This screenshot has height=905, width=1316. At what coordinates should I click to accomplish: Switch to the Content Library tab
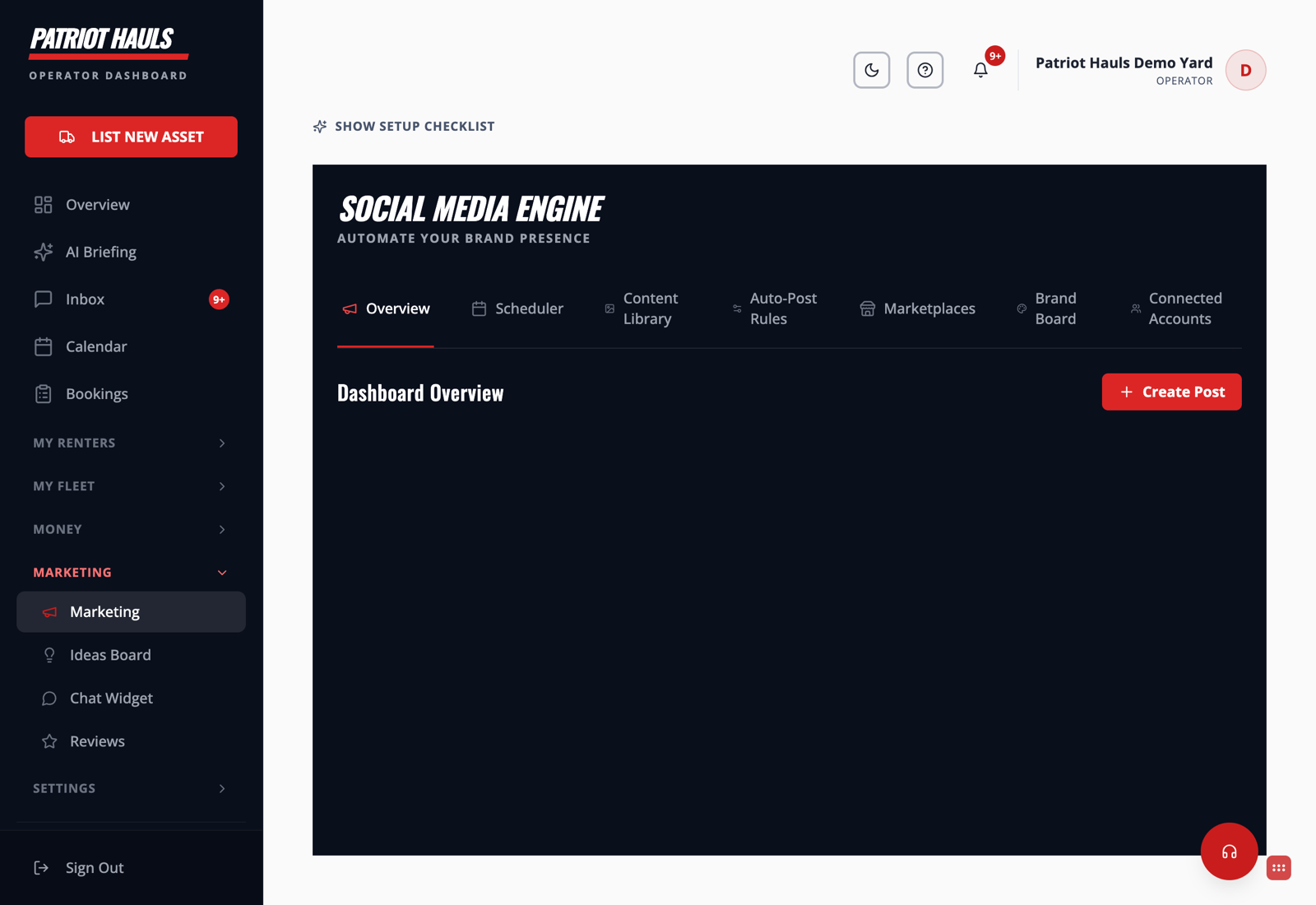[x=642, y=309]
